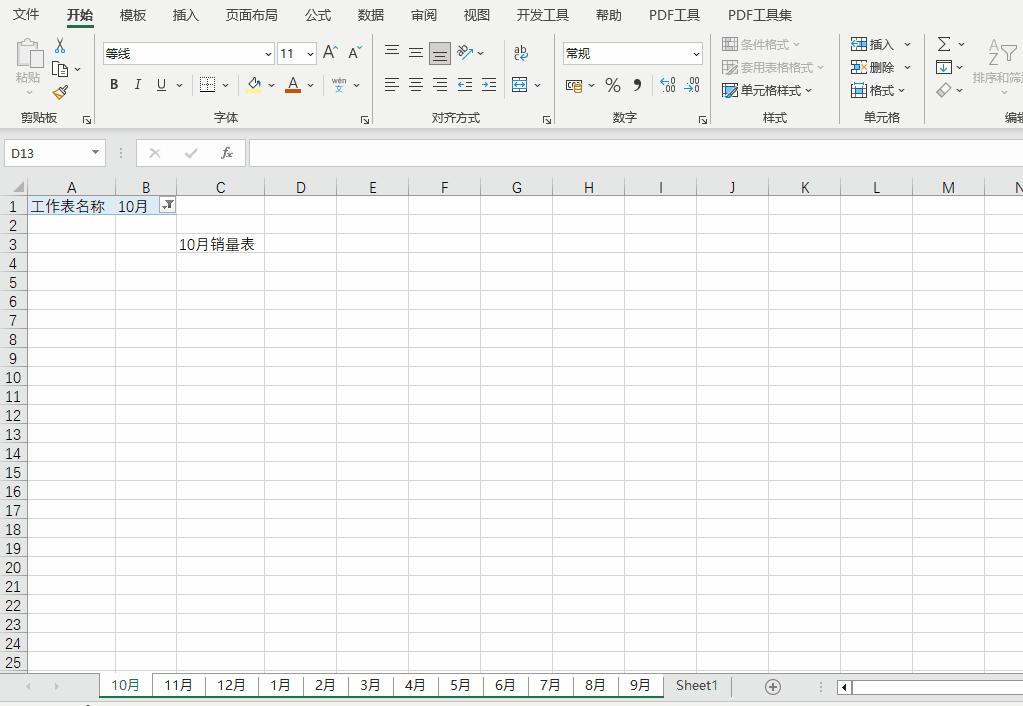Toggle bold formatting
This screenshot has width=1023, height=706.
113,85
